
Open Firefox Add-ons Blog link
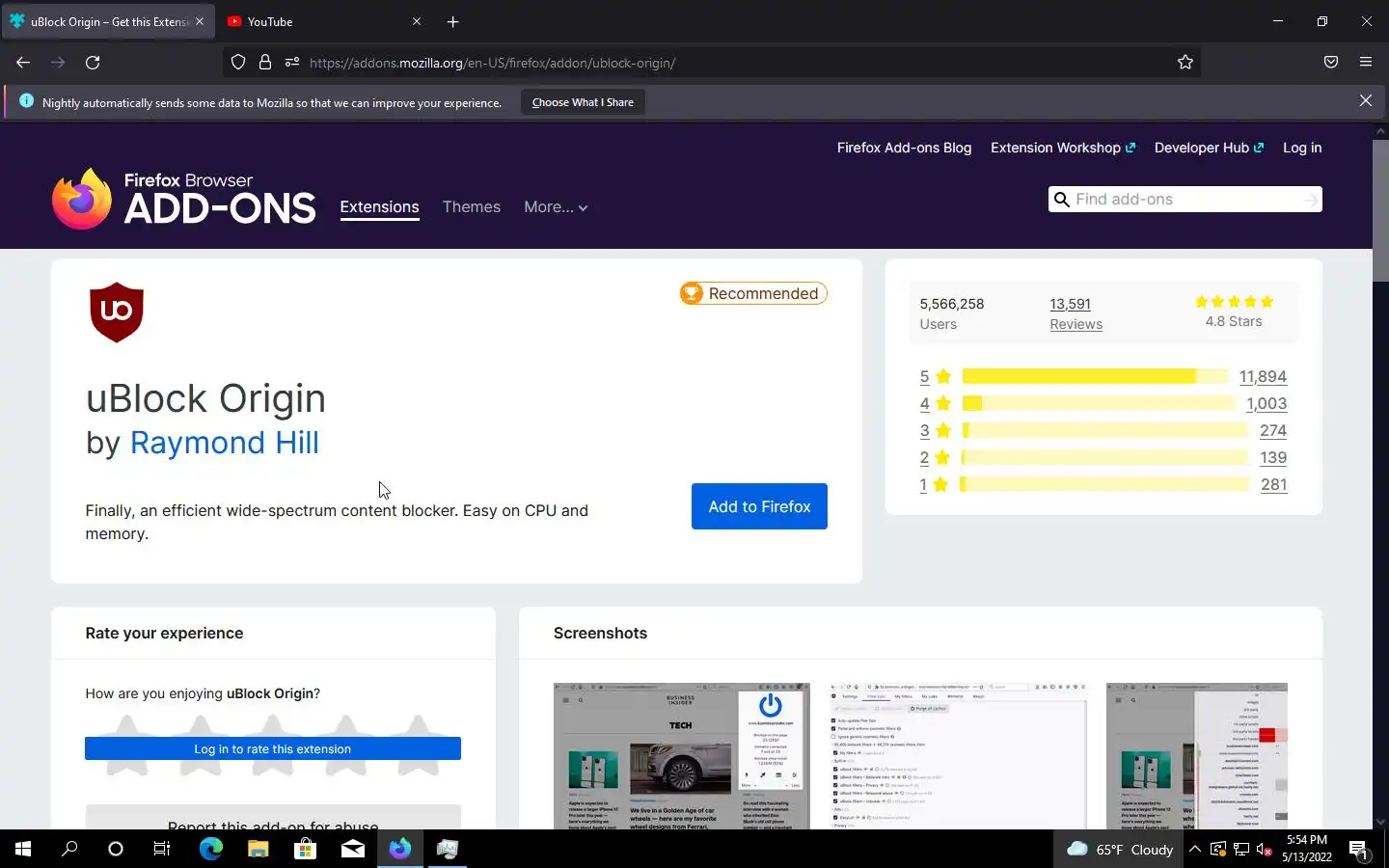[x=904, y=148]
